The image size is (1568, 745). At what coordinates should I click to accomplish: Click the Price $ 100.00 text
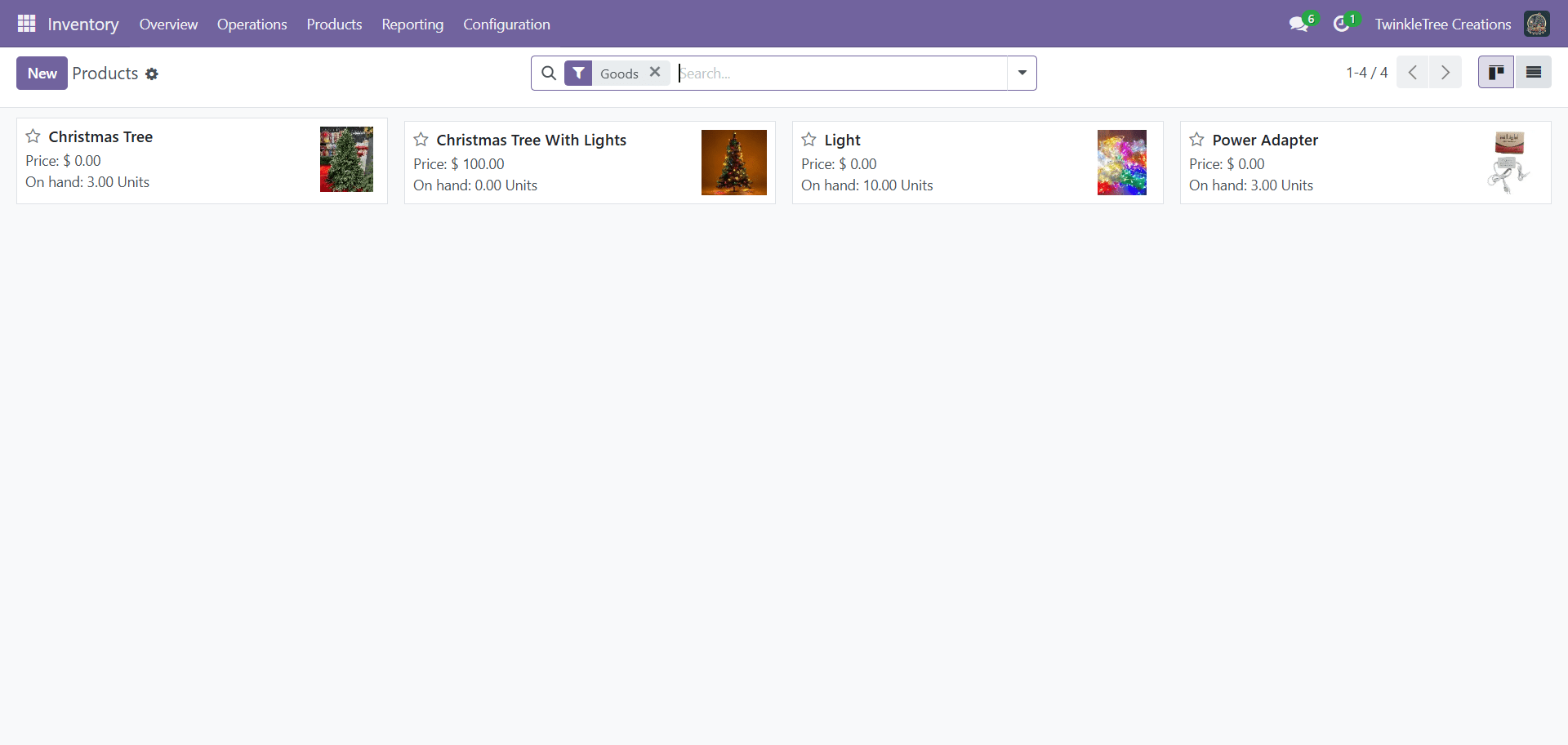(x=459, y=163)
